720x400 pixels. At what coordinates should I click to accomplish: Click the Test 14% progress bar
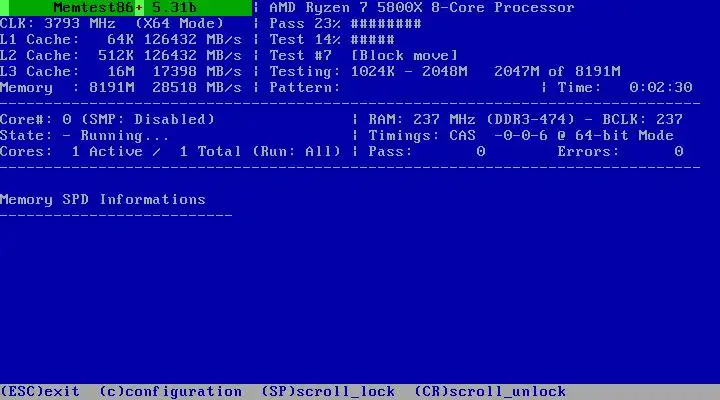332,40
